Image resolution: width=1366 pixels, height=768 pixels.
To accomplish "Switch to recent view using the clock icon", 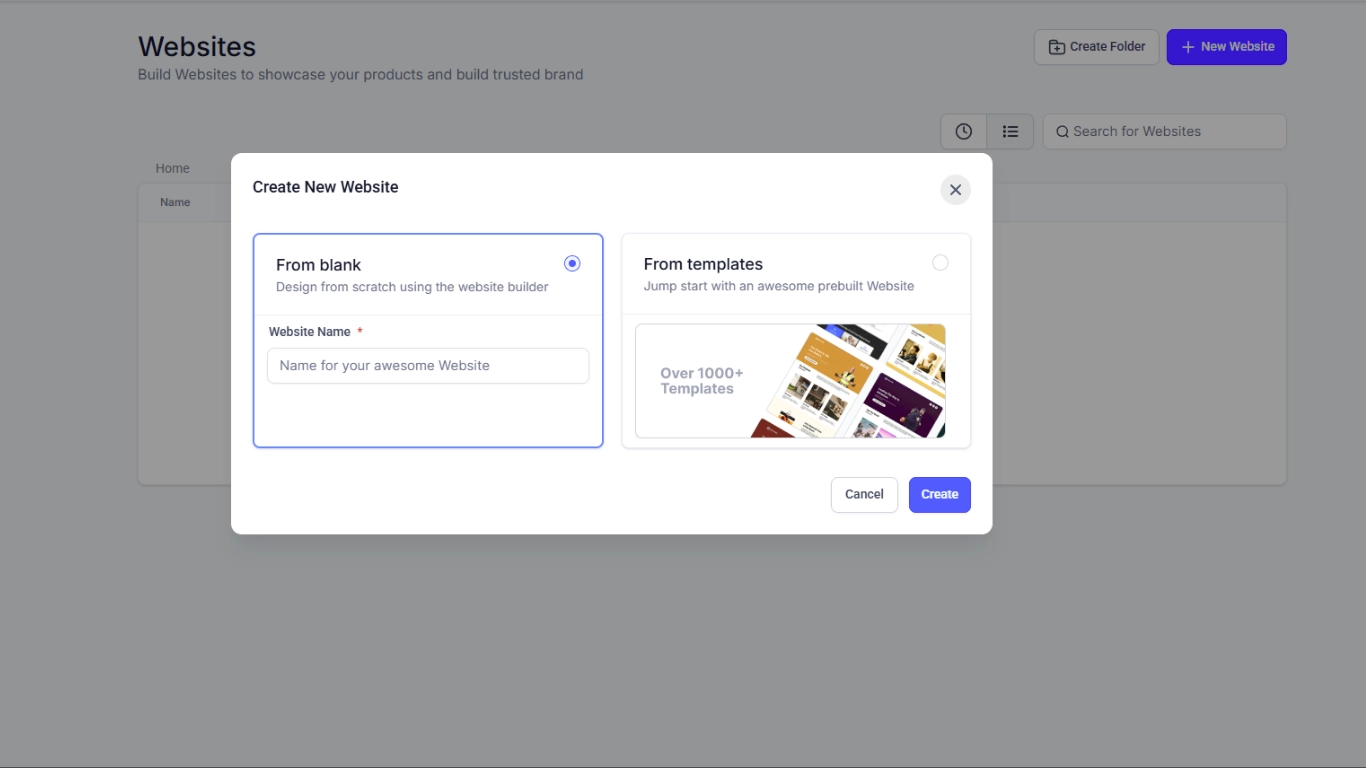I will (x=963, y=131).
